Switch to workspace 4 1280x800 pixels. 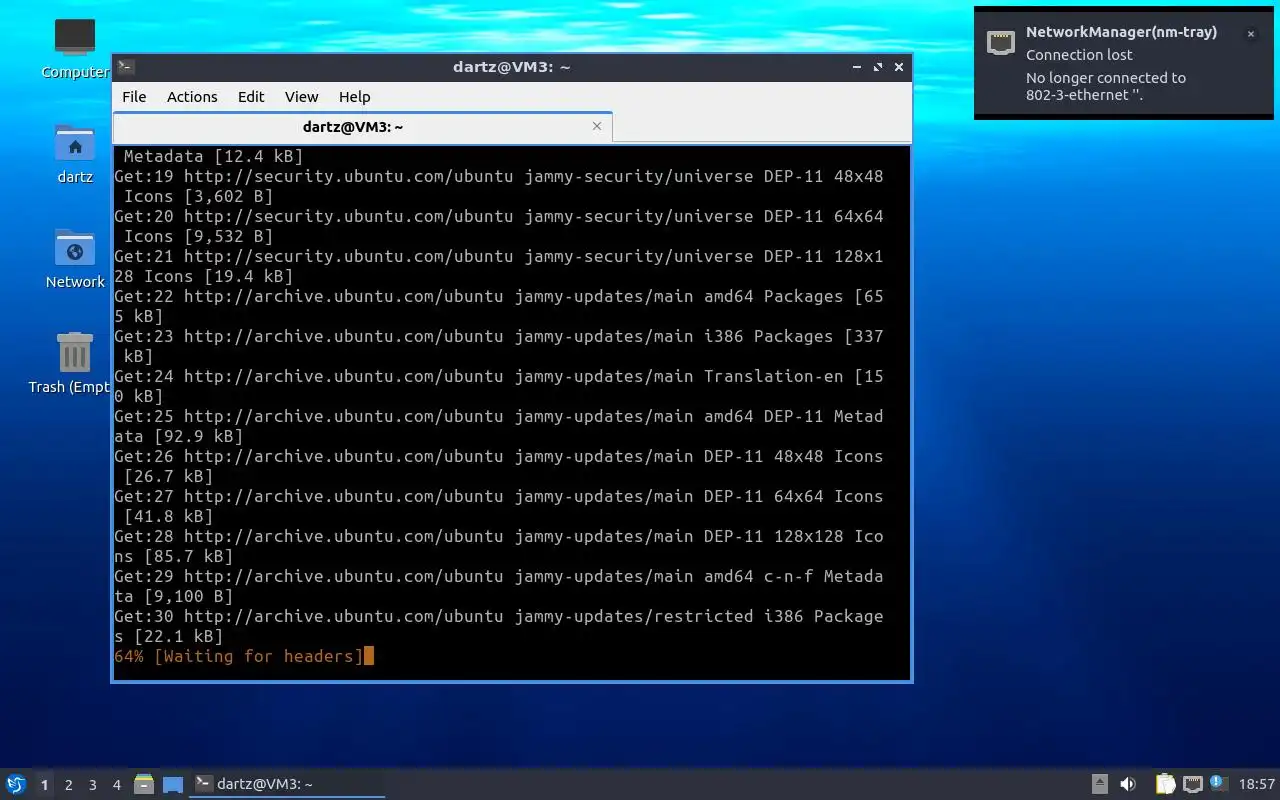pyautogui.click(x=116, y=785)
